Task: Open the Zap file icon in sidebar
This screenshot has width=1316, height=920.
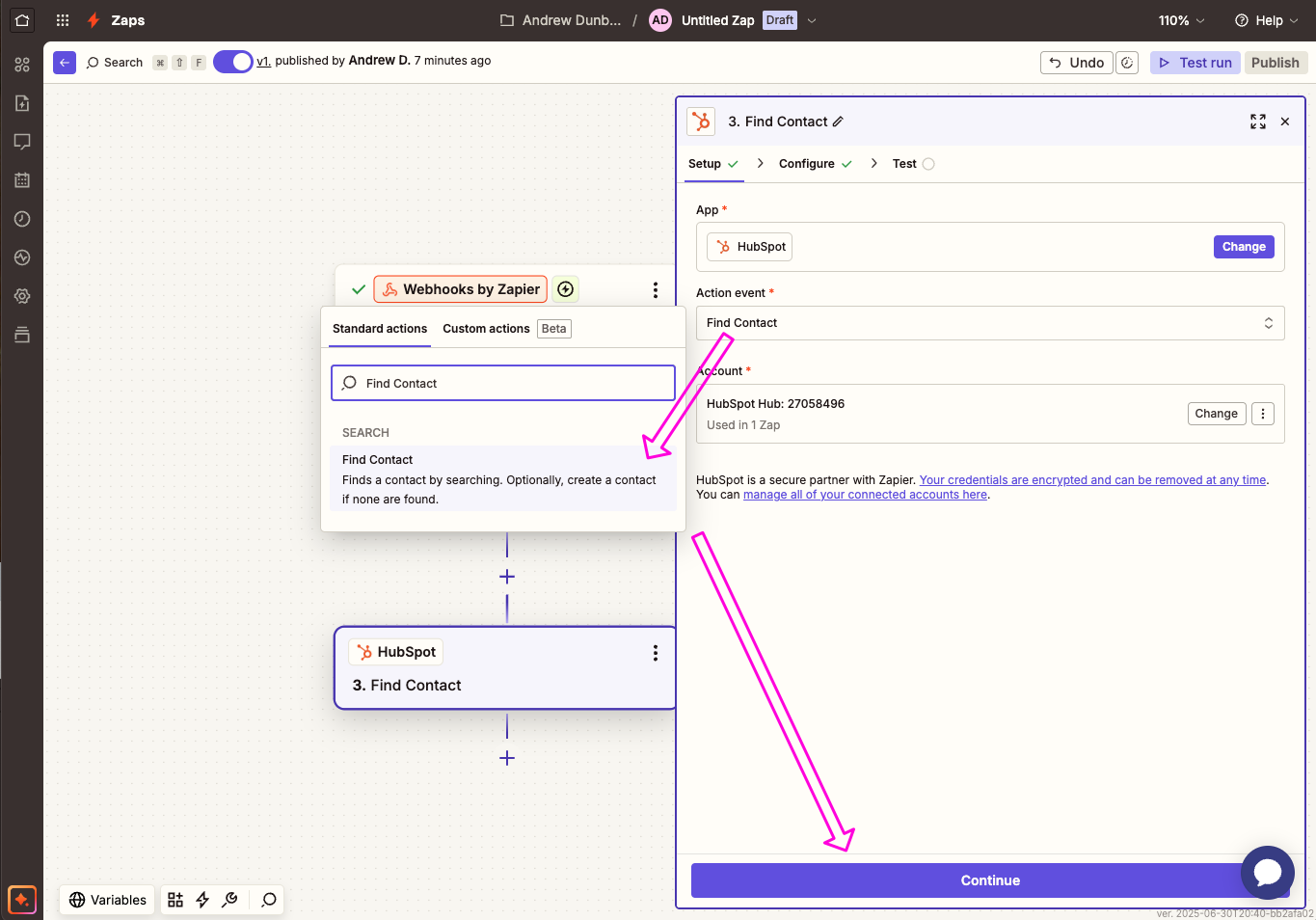Action: tap(22, 103)
